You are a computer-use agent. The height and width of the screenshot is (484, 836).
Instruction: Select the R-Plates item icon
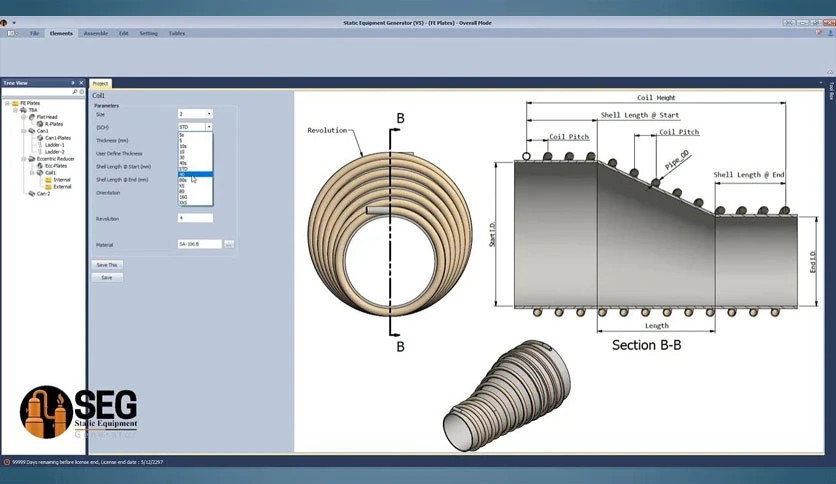click(x=40, y=124)
